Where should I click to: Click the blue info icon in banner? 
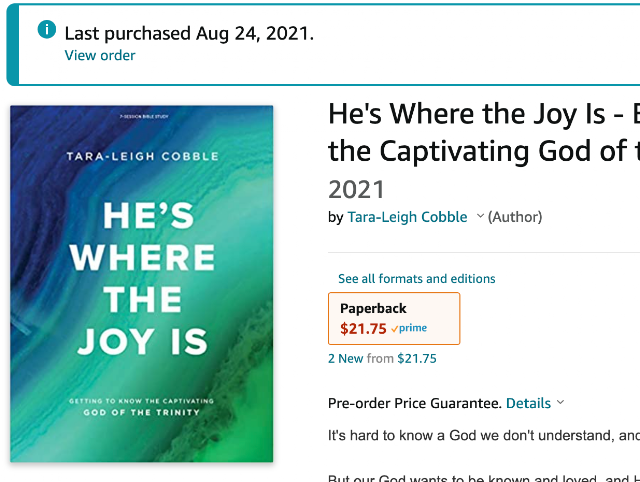pos(47,30)
